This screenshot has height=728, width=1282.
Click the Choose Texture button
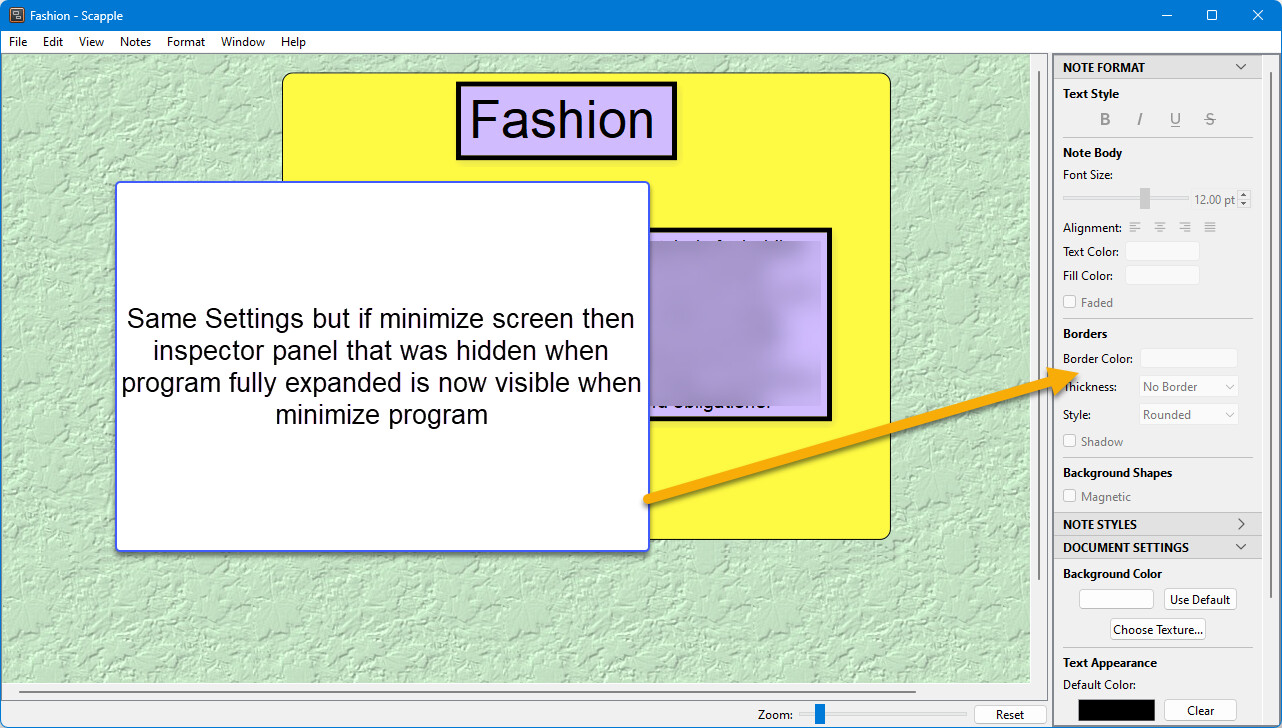(1158, 629)
